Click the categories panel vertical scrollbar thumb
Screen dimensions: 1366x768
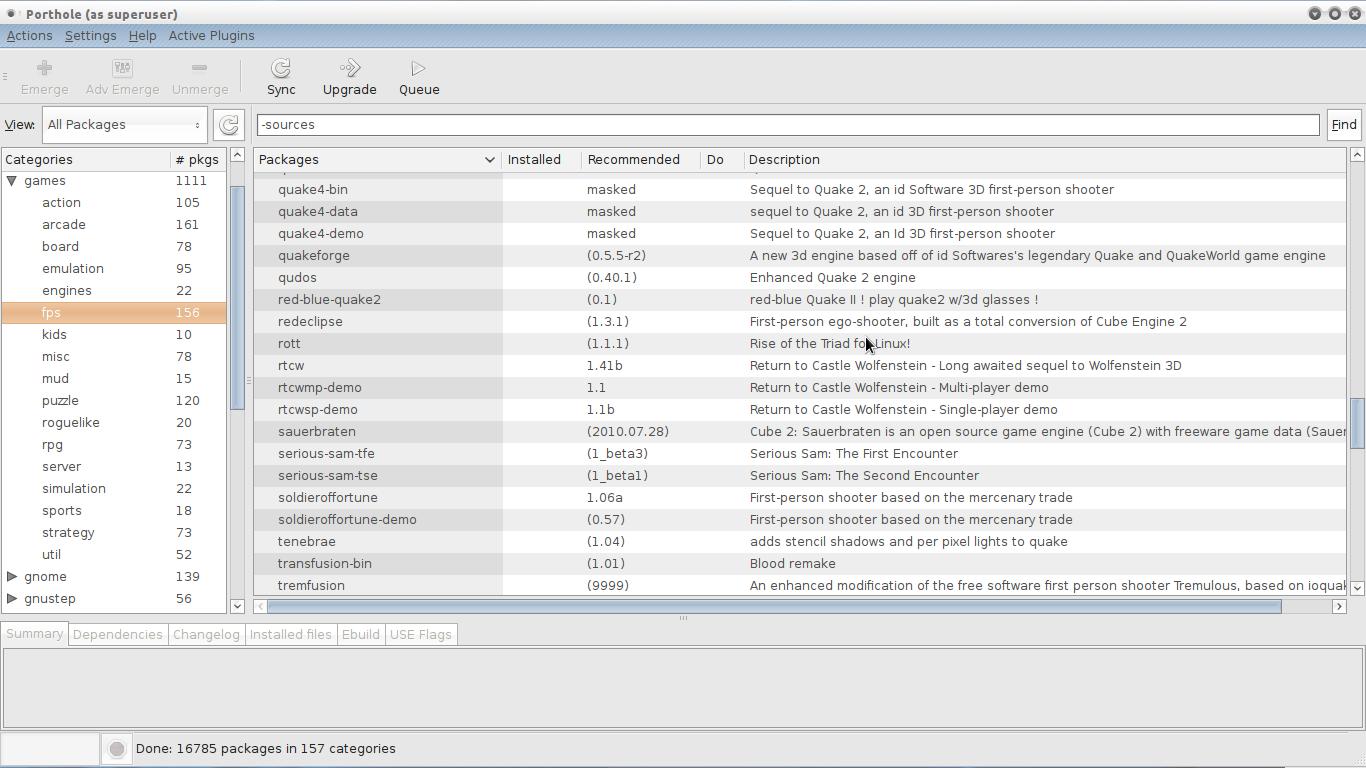coord(237,297)
